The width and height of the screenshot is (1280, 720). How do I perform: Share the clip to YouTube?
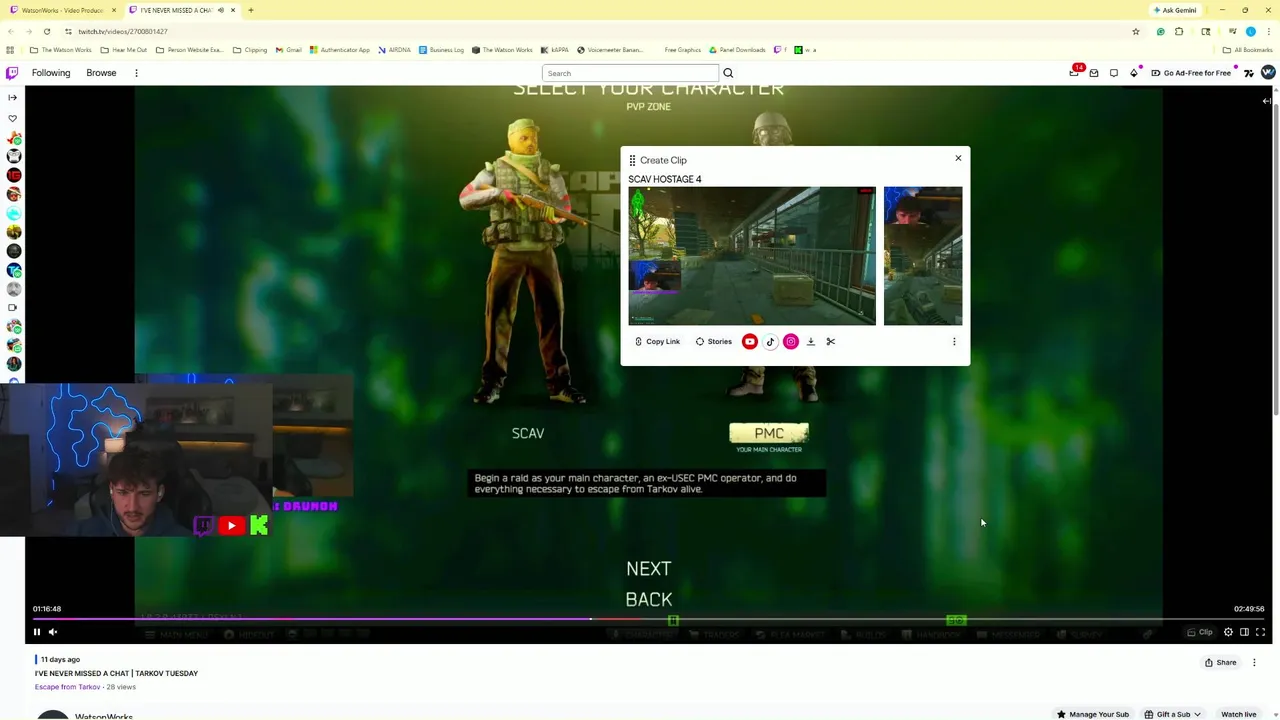tap(750, 342)
